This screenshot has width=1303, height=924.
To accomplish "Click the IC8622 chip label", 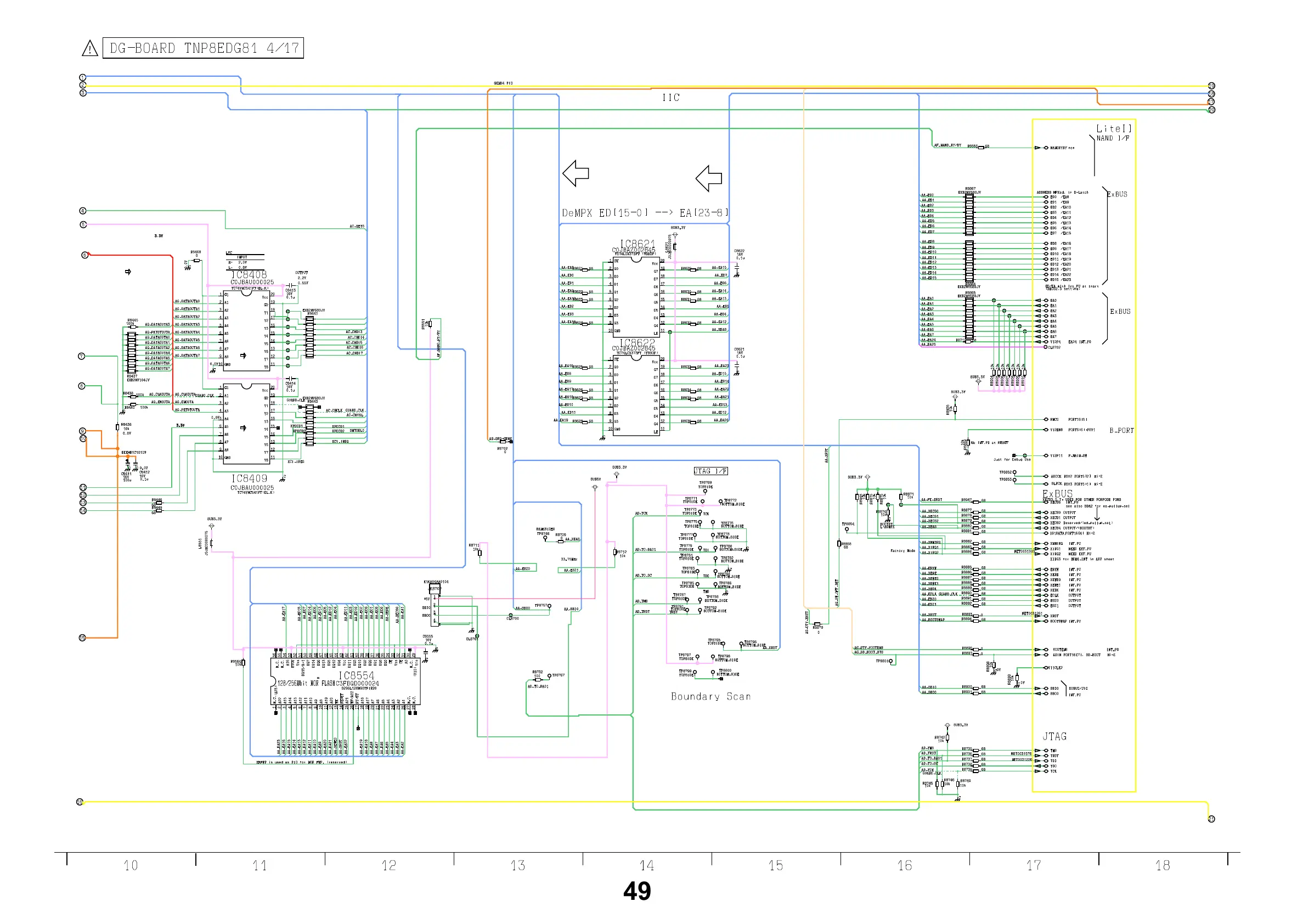I will pos(637,343).
